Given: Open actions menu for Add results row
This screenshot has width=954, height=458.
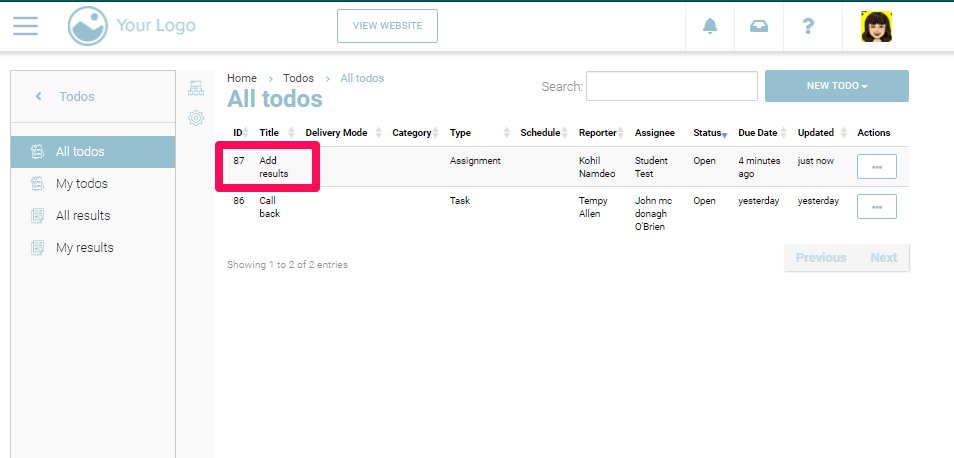Looking at the screenshot, I should coord(876,167).
